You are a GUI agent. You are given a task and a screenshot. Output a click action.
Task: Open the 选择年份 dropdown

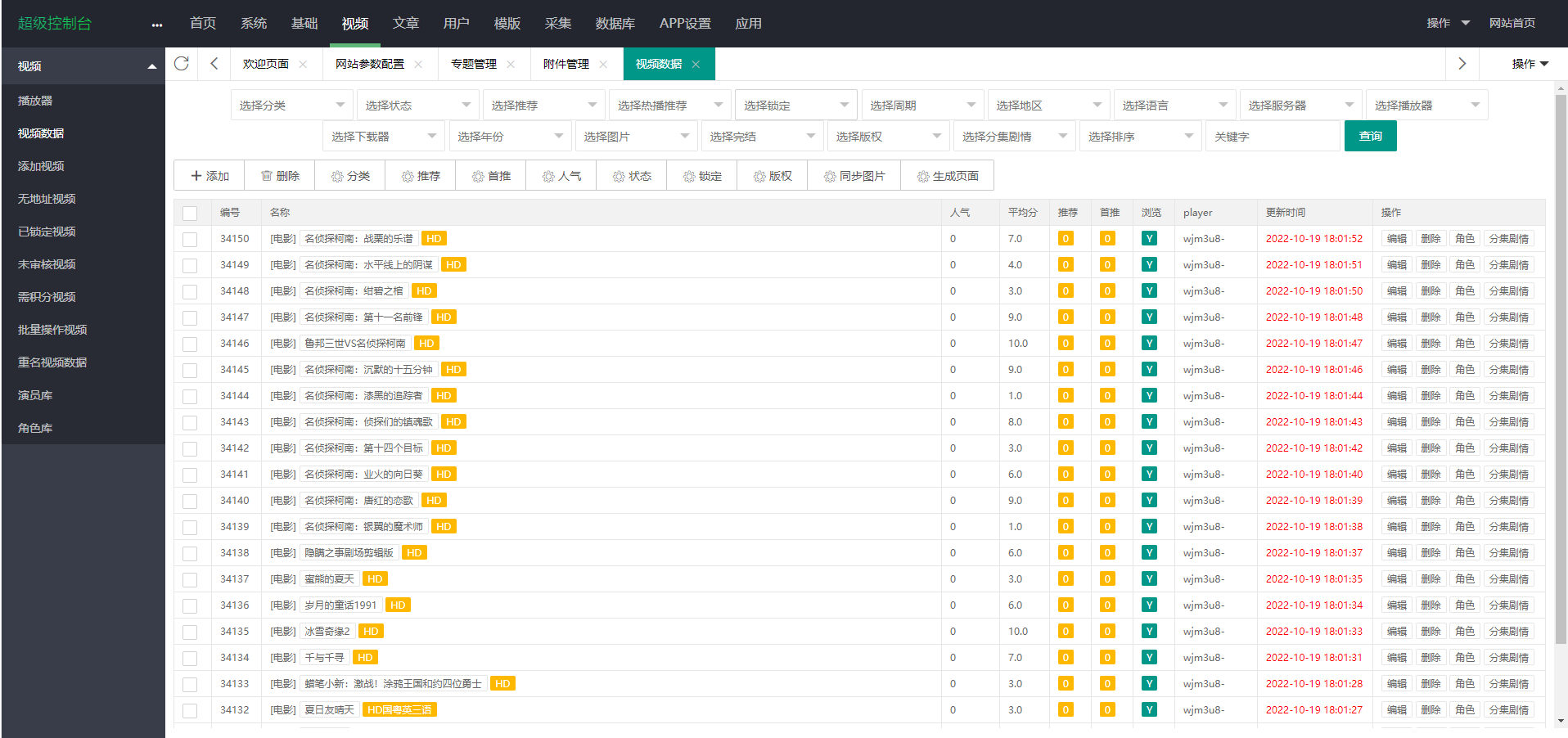510,137
